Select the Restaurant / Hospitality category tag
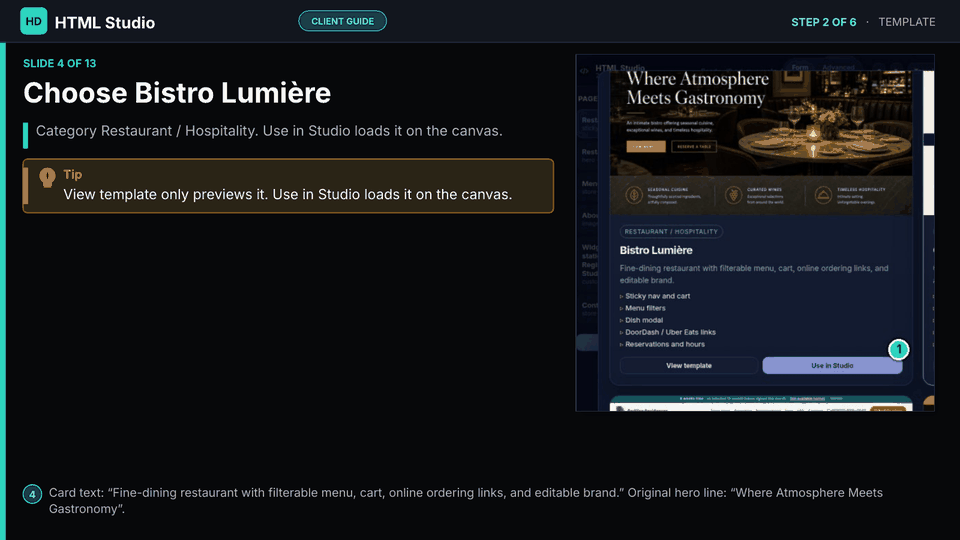Screen dimensions: 960x540 pos(671,231)
